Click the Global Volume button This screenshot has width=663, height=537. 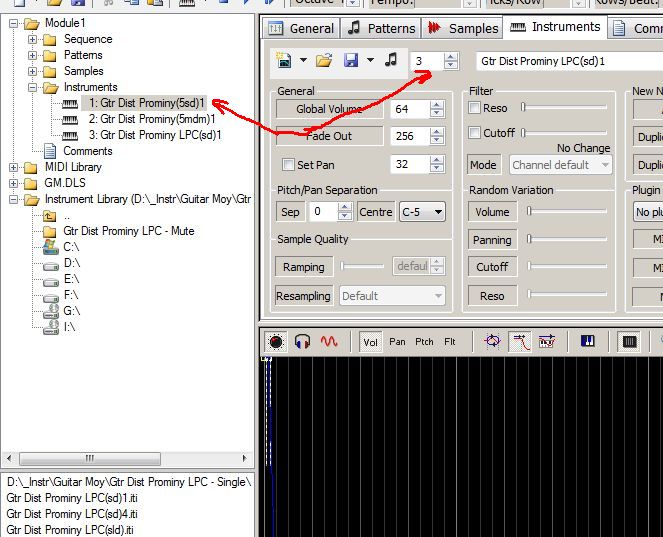coord(329,109)
